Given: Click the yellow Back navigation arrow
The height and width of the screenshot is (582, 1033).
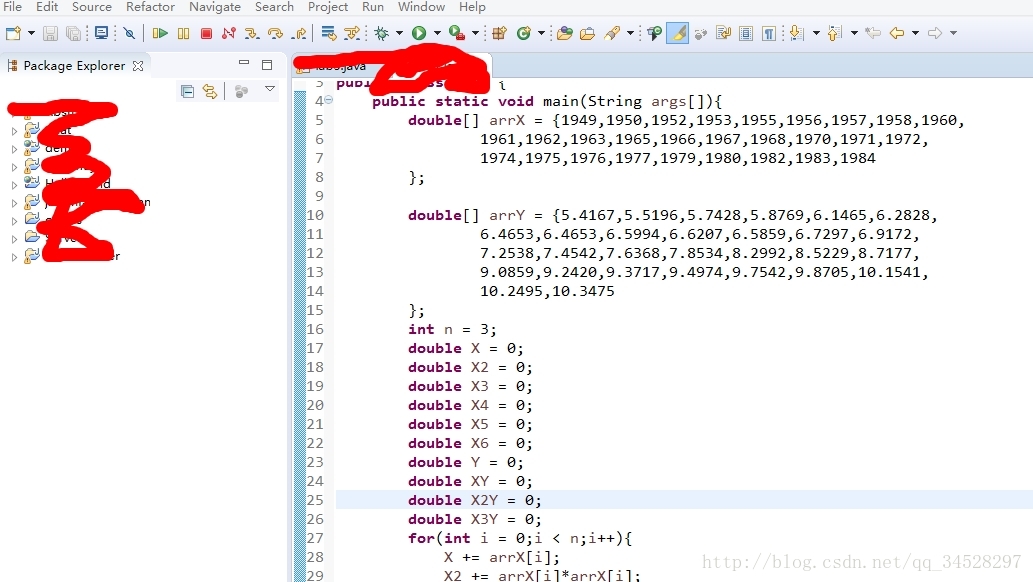Looking at the screenshot, I should pos(897,33).
